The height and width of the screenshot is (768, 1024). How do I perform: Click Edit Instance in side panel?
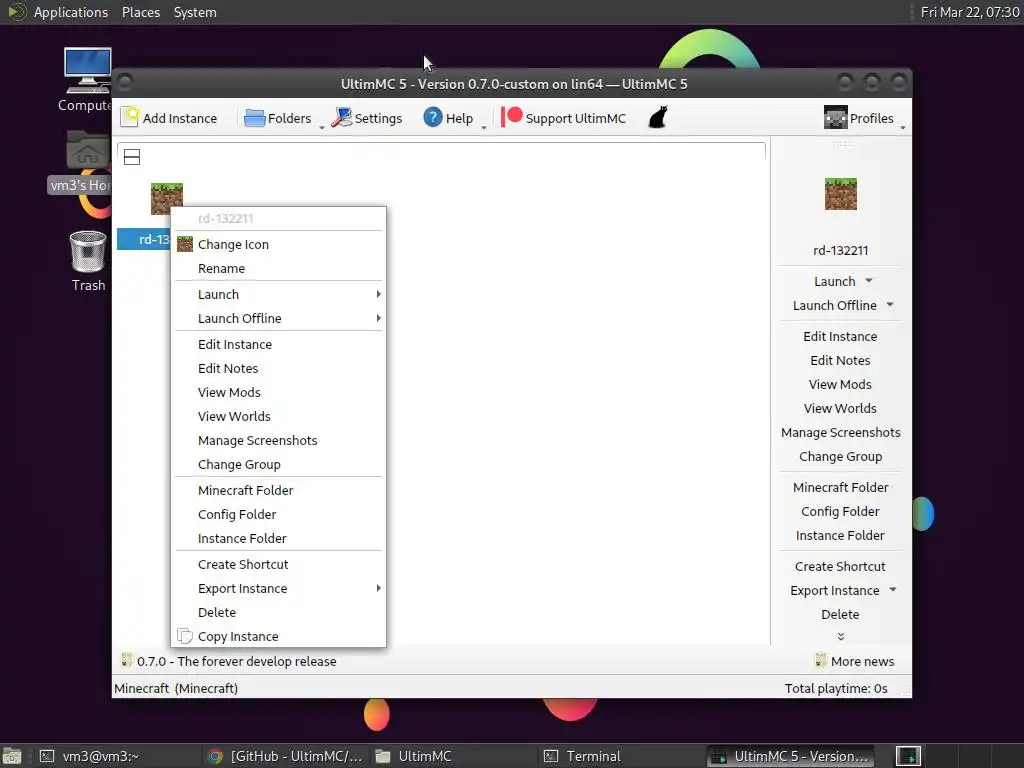click(840, 336)
